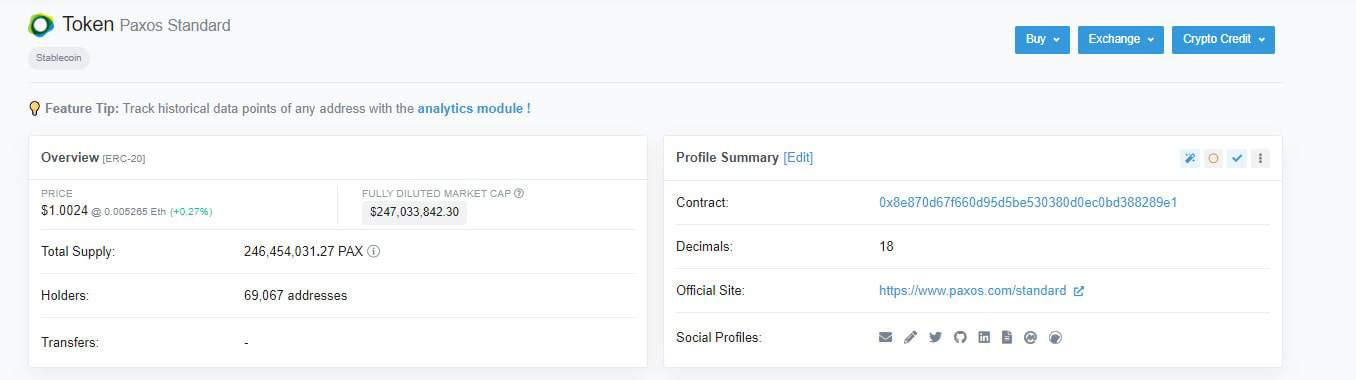Open the CoinMarketCap social icon
Viewport: 1356px width, 380px height.
(1031, 337)
